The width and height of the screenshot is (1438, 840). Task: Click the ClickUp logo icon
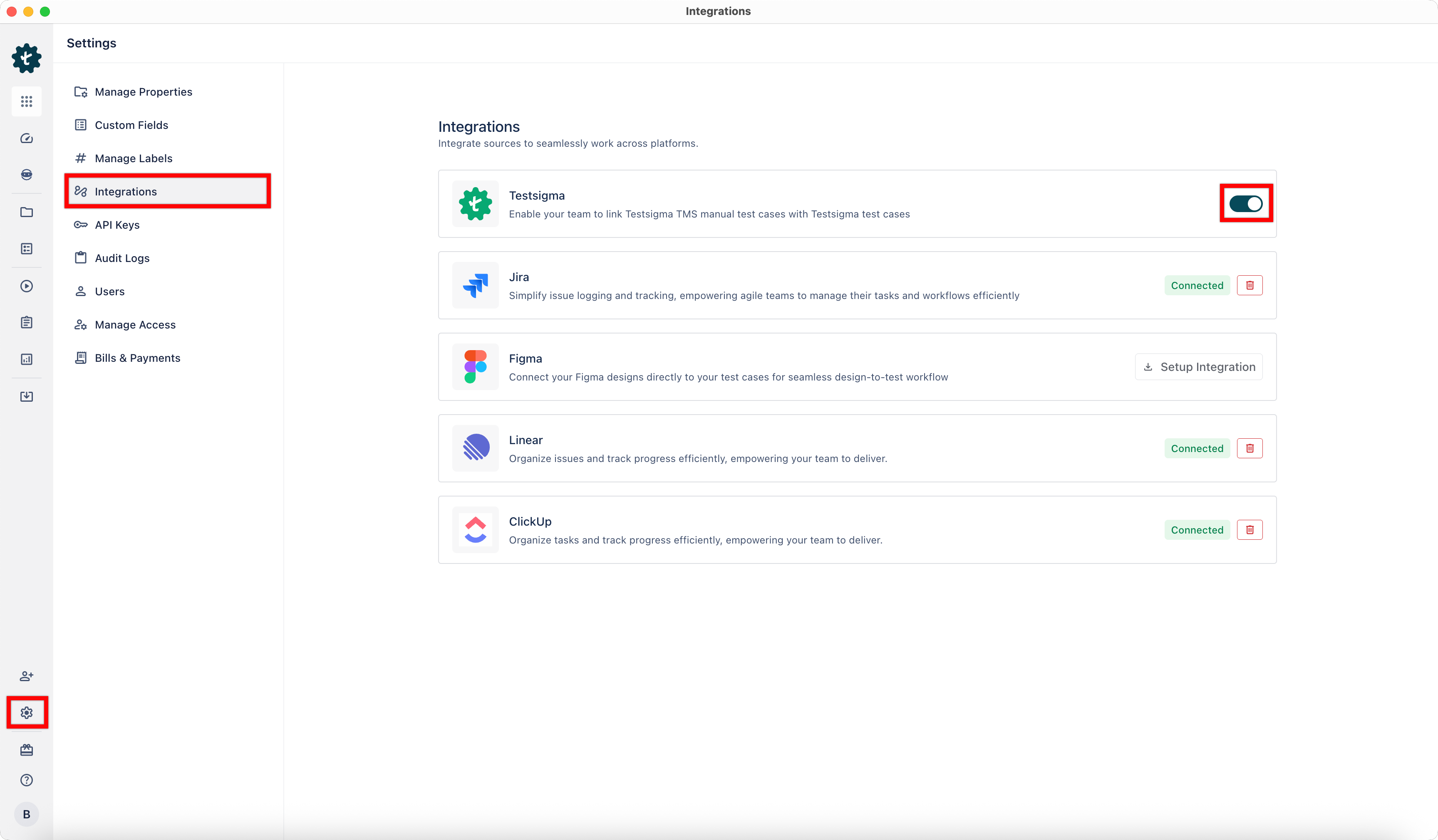click(475, 530)
